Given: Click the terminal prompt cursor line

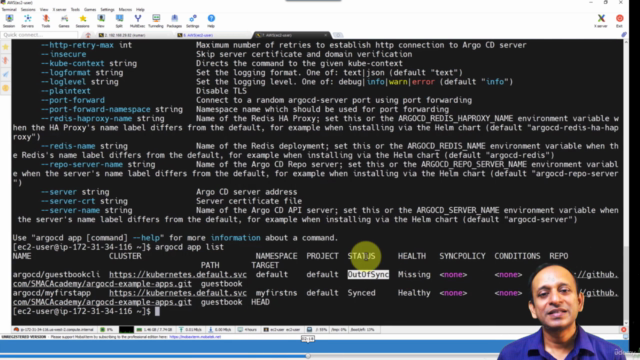Looking at the screenshot, I should pos(86,311).
